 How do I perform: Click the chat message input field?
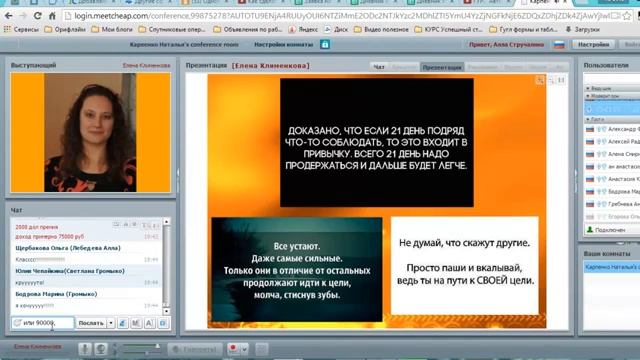43,323
